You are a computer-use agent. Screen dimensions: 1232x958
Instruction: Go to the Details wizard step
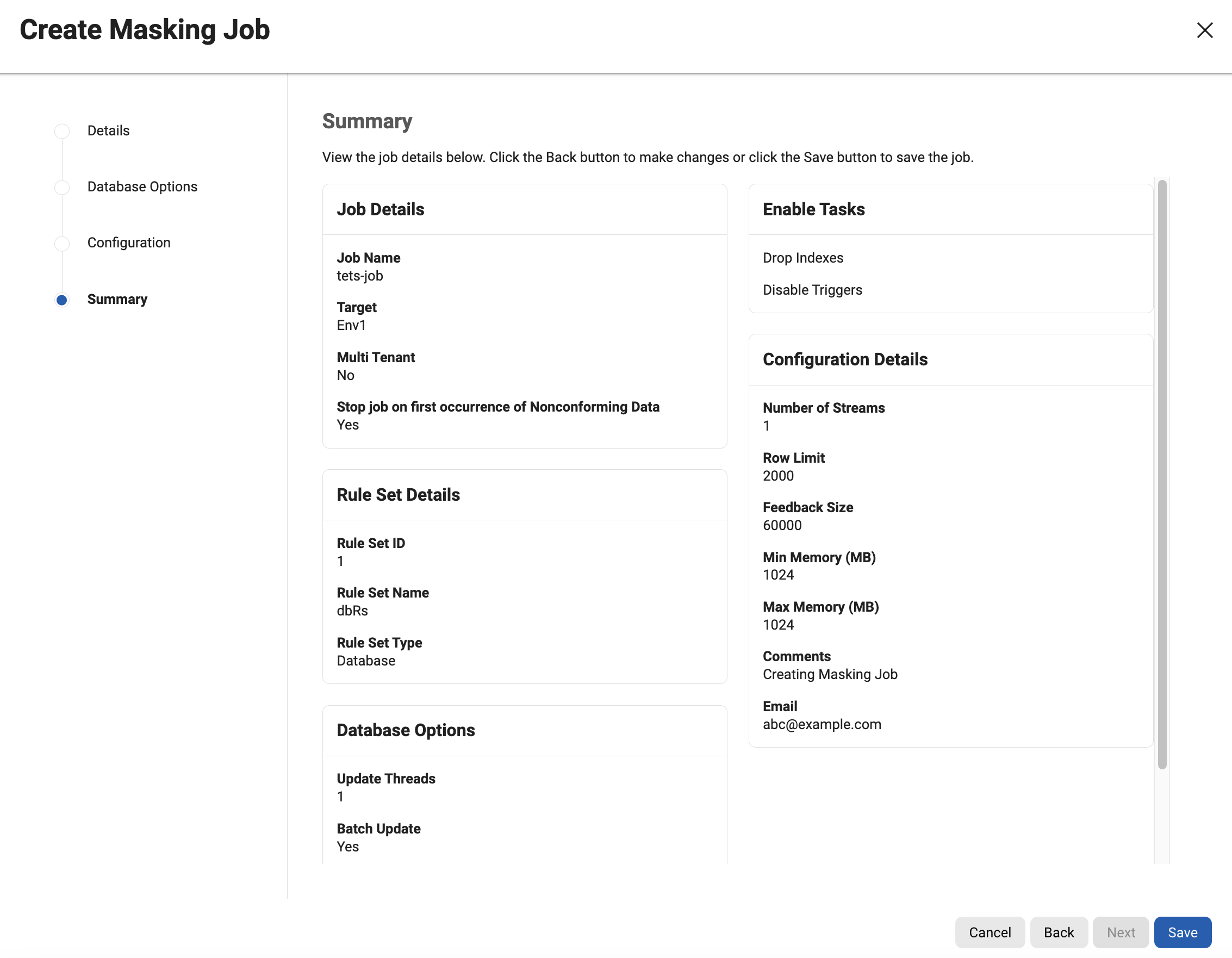click(108, 131)
